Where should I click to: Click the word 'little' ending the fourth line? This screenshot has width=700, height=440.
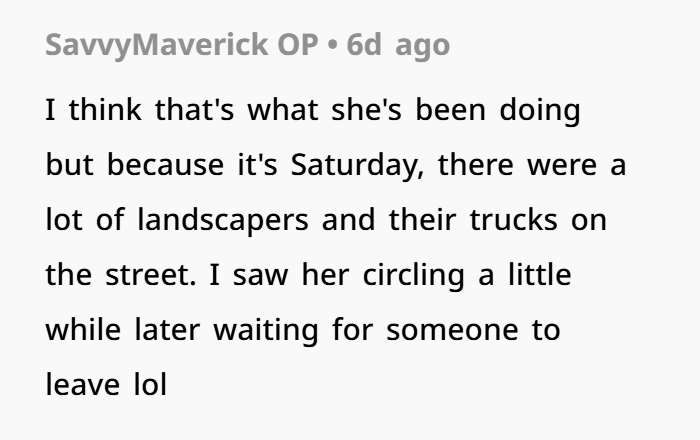click(540, 275)
